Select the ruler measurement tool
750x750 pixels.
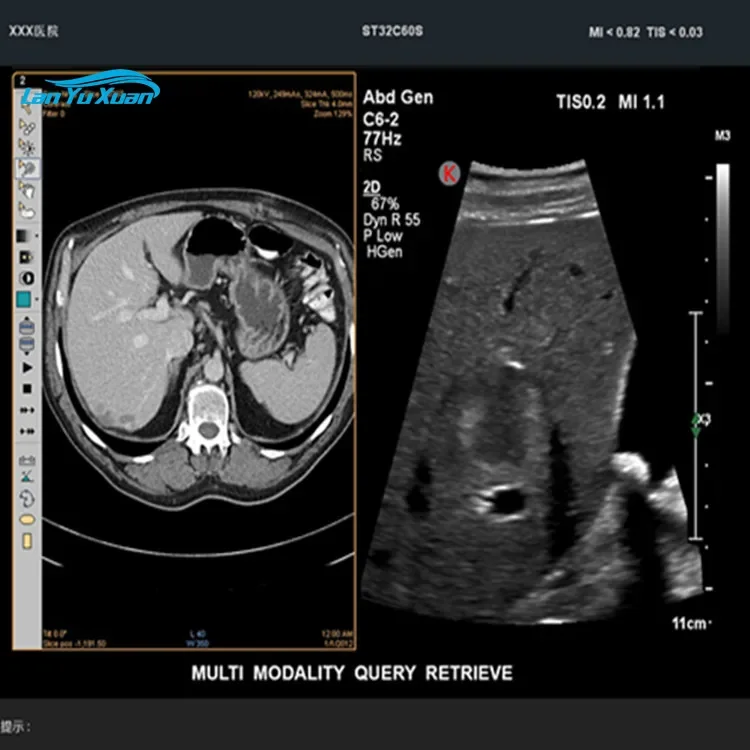[27, 460]
